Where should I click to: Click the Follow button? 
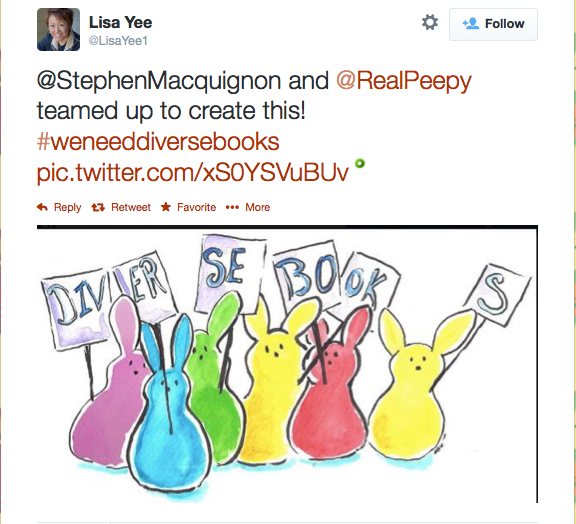point(493,24)
